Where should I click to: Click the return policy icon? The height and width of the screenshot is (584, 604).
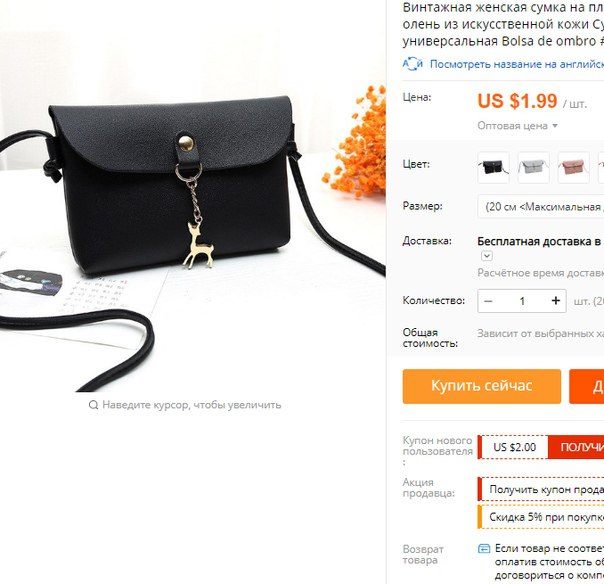[484, 548]
